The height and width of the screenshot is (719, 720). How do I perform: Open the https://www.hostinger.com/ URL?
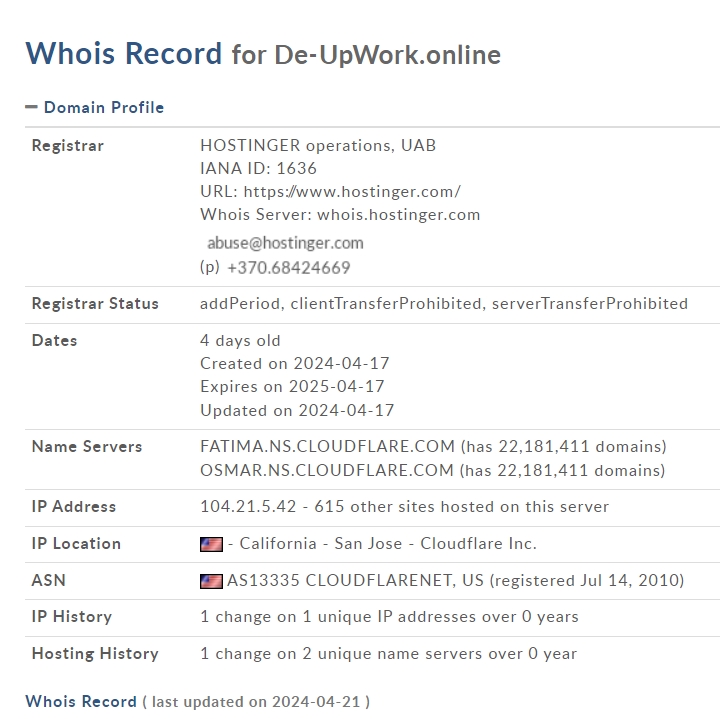352,191
